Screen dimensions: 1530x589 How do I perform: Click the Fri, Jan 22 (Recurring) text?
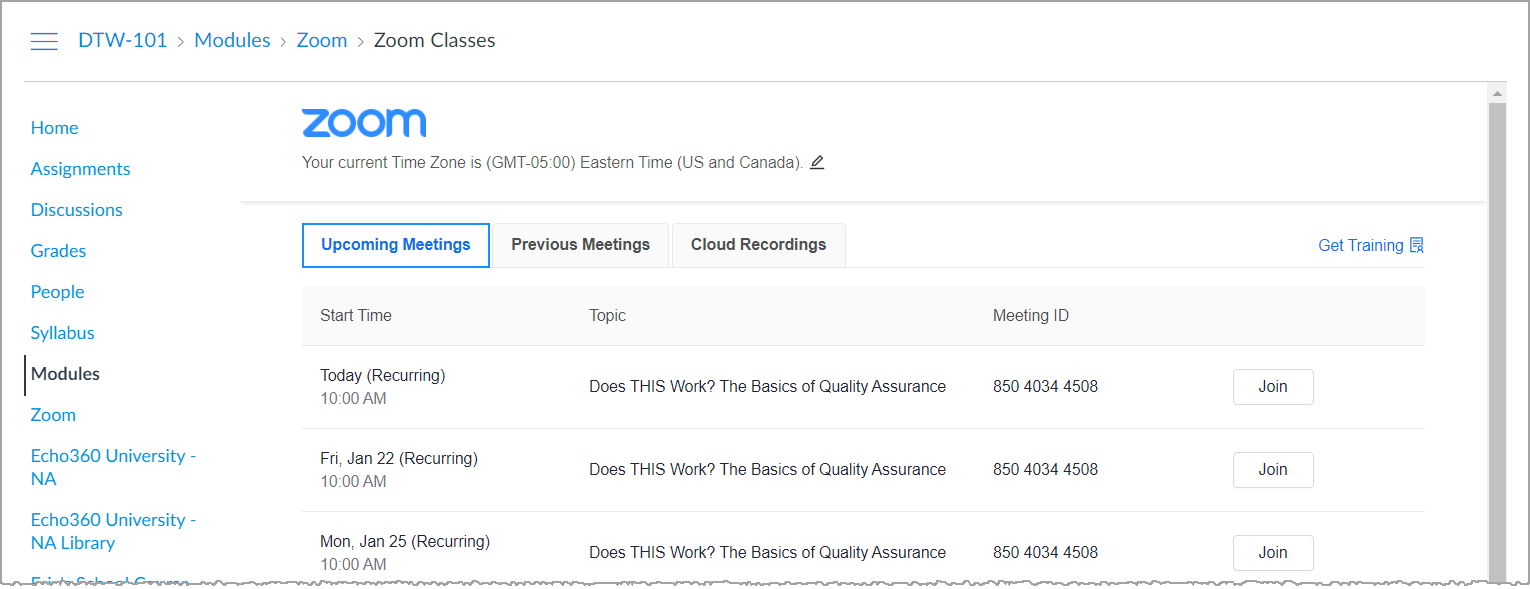pyautogui.click(x=399, y=459)
